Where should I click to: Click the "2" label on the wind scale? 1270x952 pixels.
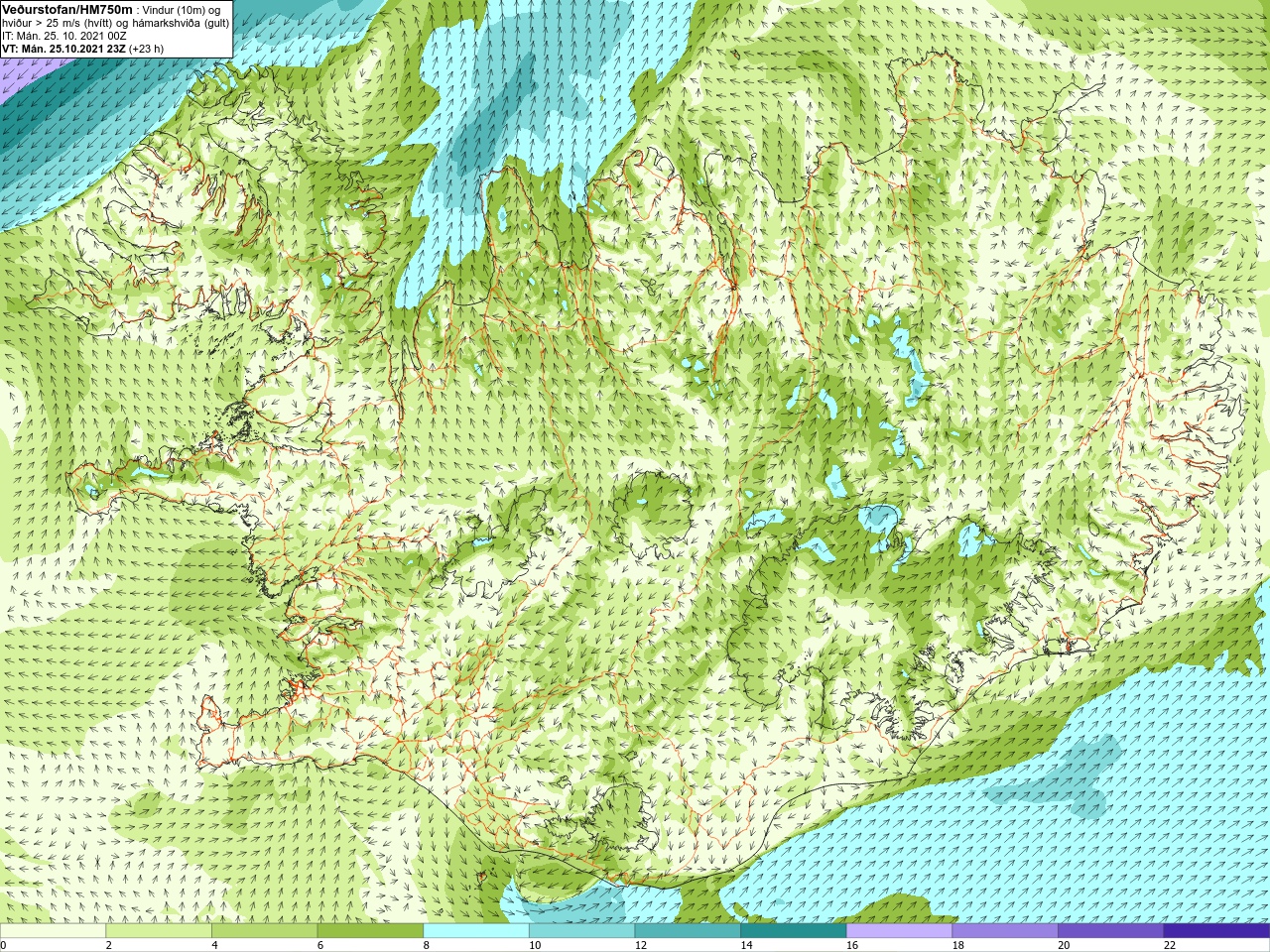click(109, 945)
